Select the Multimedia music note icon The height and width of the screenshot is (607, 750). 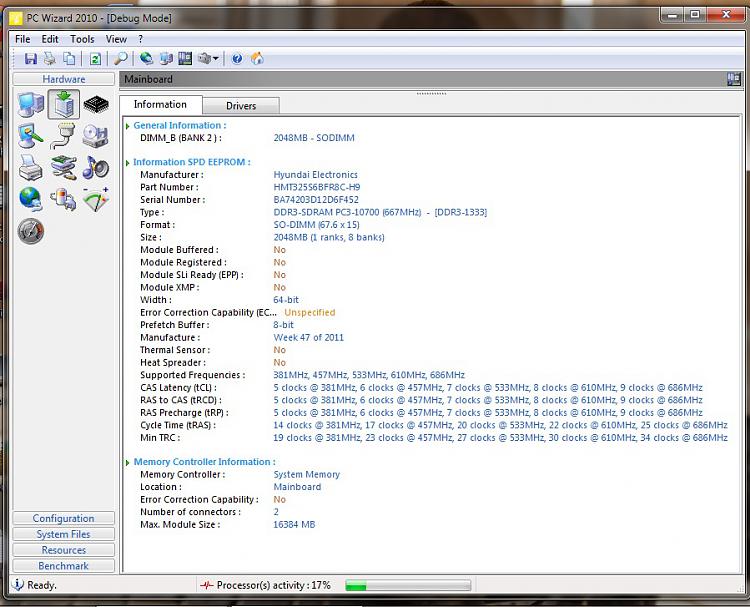(x=96, y=167)
